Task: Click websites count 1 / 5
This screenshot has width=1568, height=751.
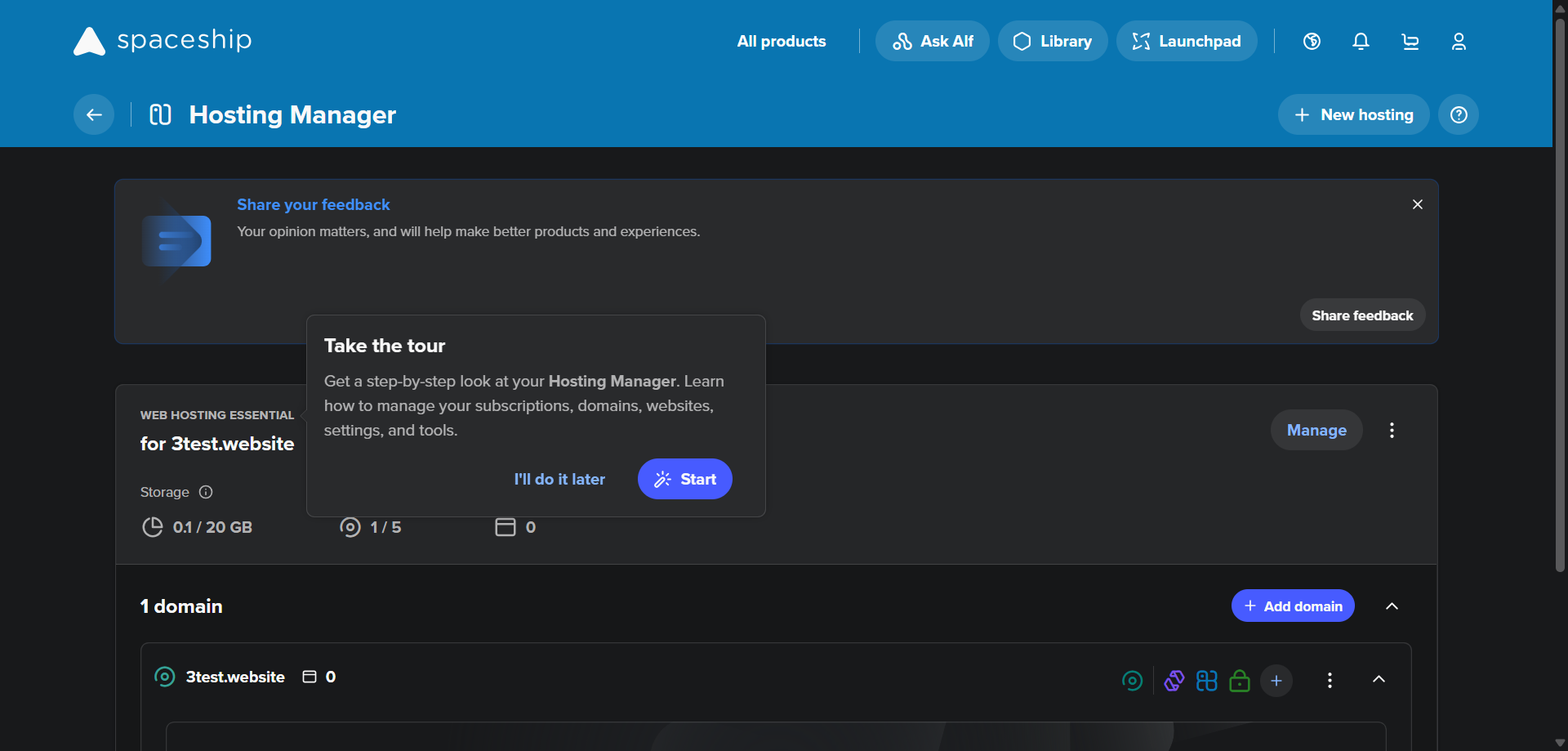Action: 371,527
